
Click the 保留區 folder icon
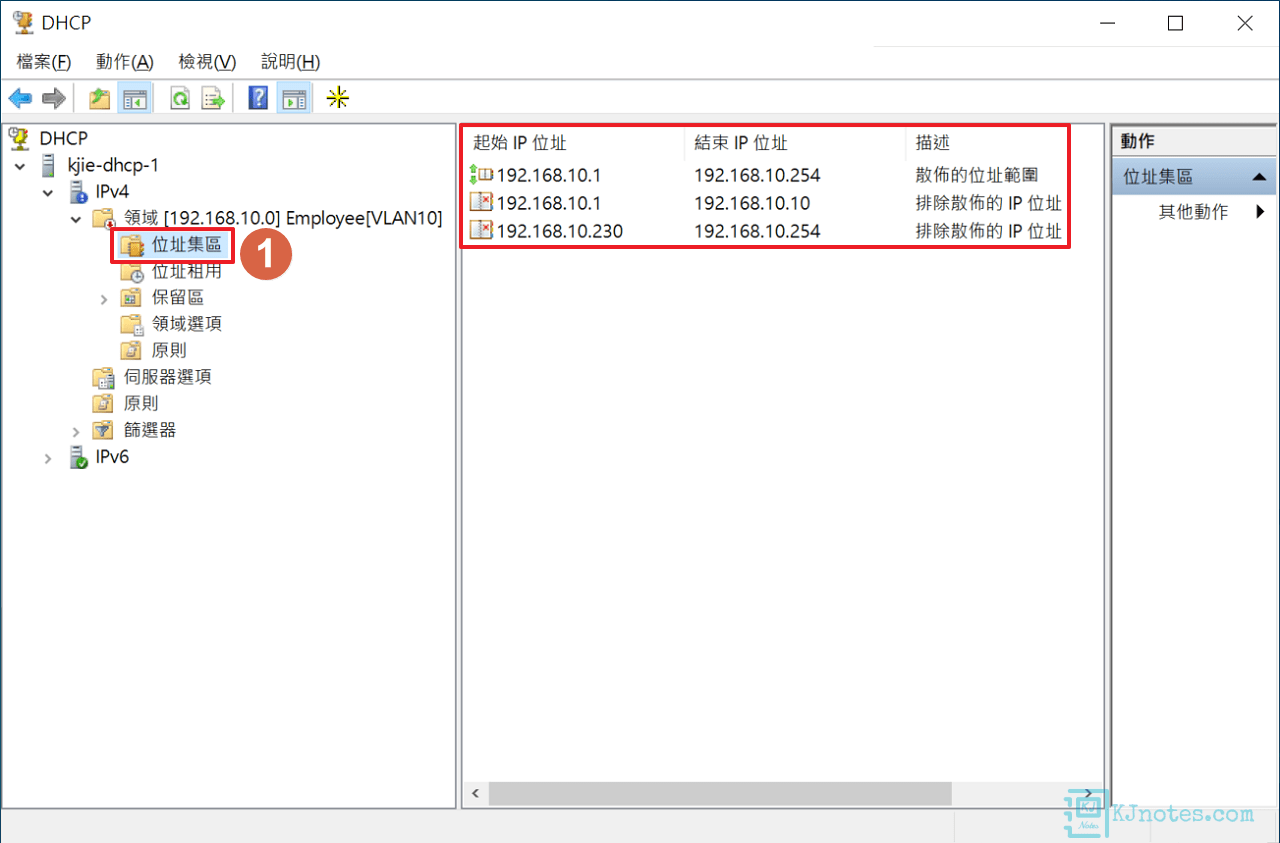pos(131,298)
